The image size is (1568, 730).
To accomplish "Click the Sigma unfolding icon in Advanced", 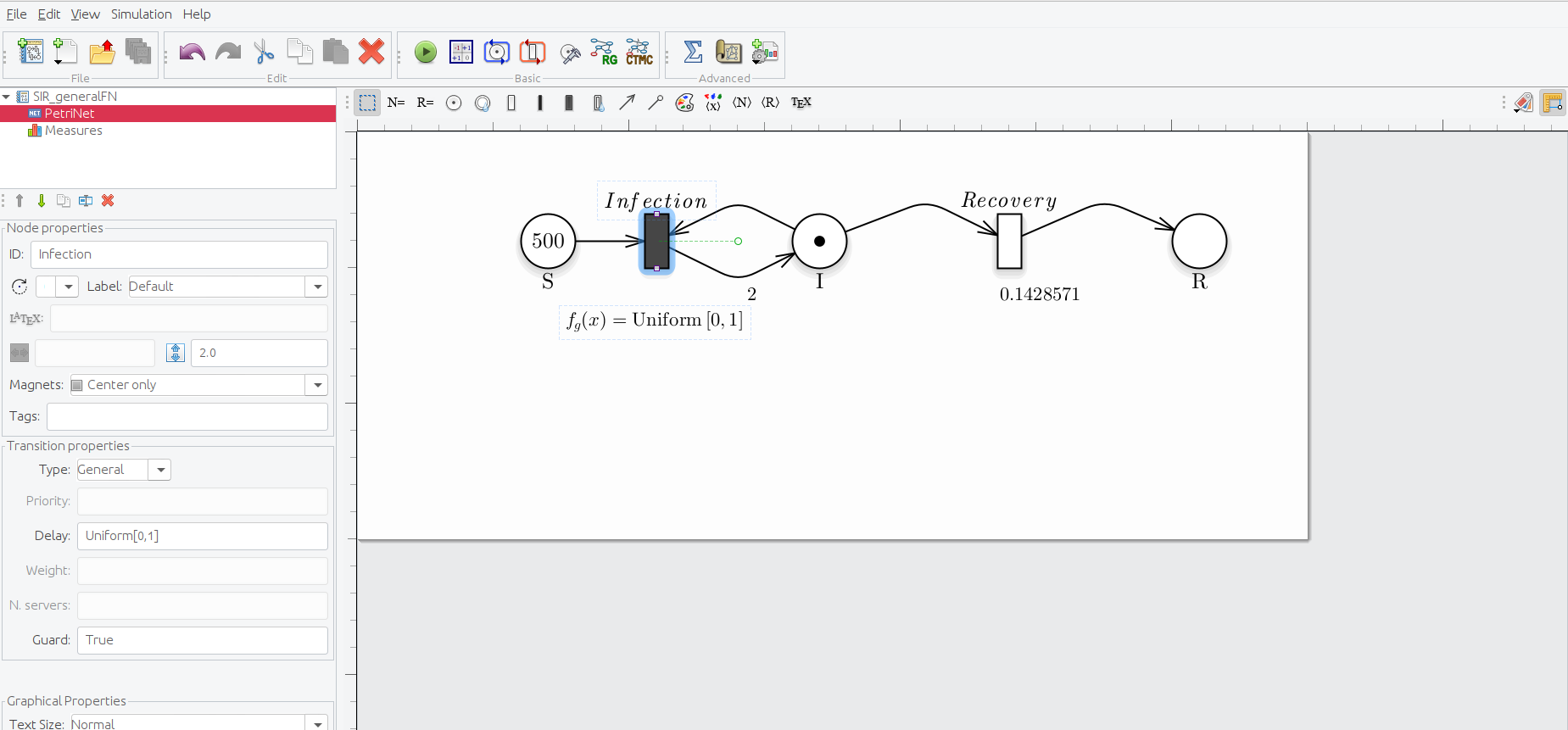I will pyautogui.click(x=693, y=53).
